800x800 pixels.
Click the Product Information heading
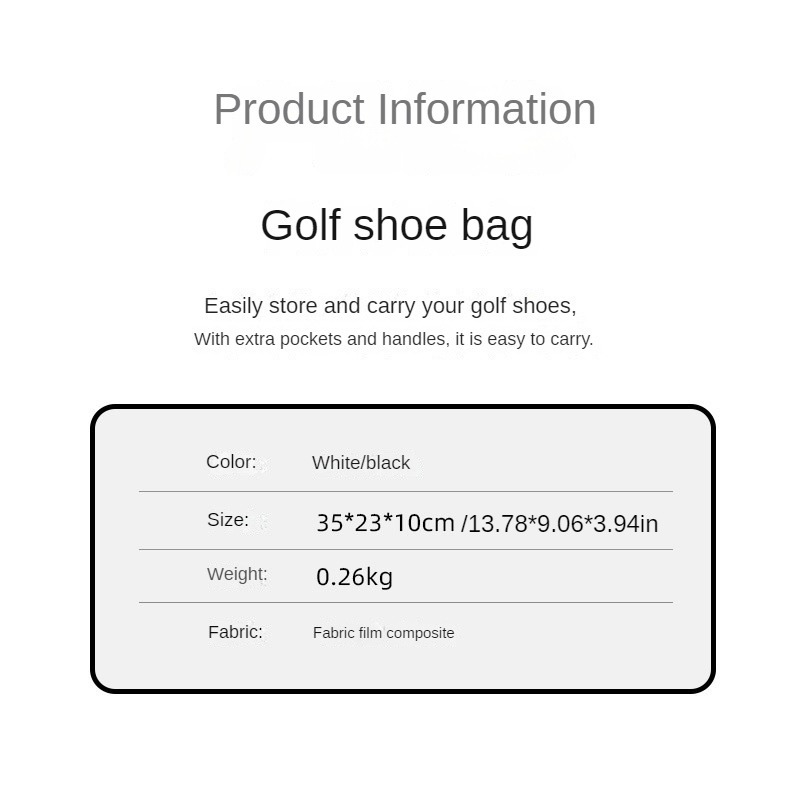coord(405,109)
